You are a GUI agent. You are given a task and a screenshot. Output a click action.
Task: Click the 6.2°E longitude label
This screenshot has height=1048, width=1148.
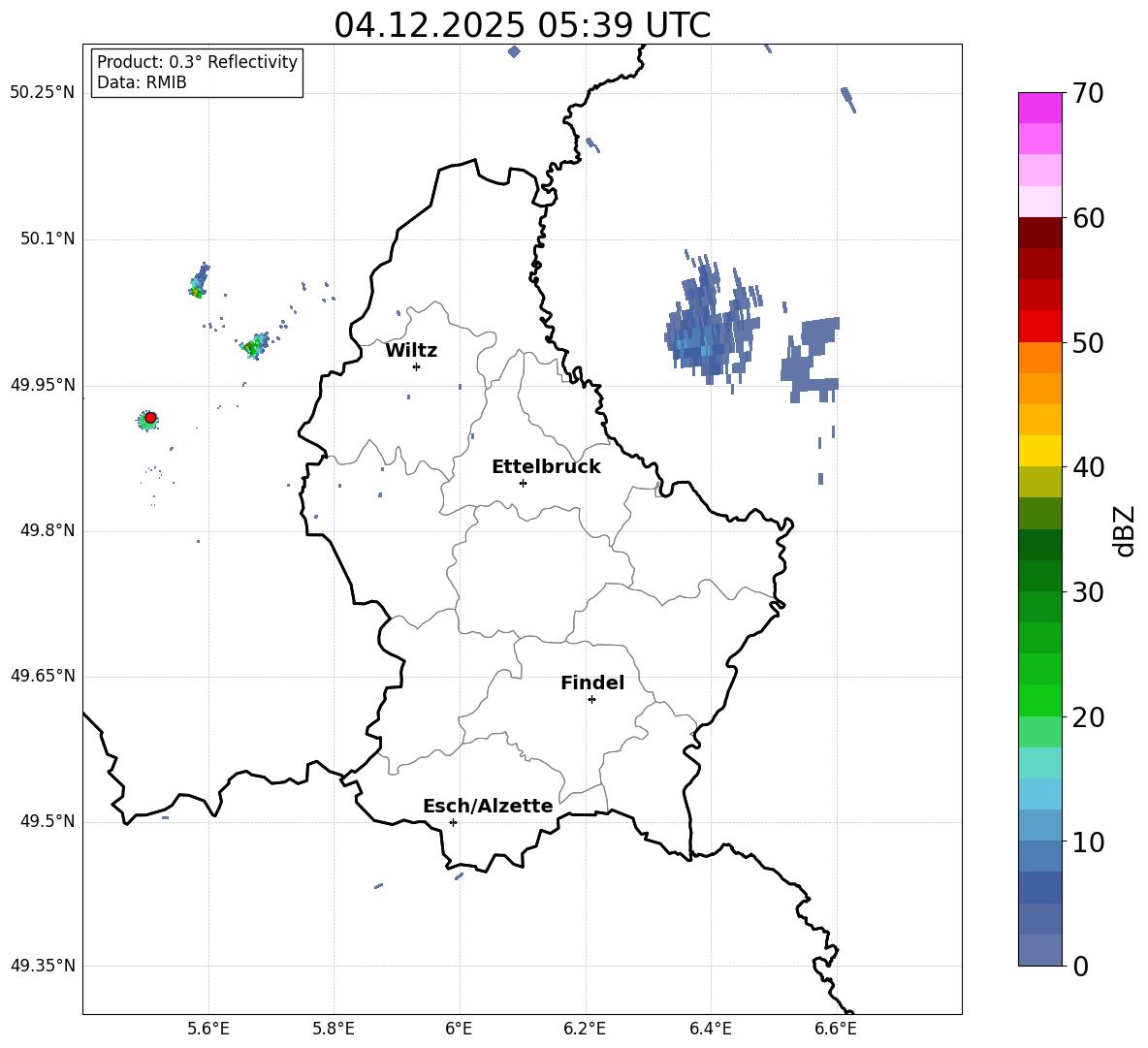click(x=585, y=1029)
